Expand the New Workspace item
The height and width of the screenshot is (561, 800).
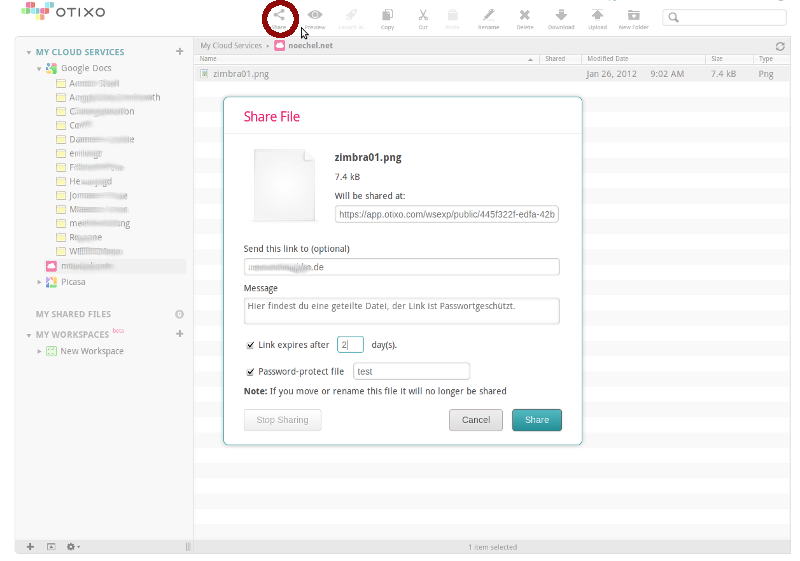click(40, 352)
